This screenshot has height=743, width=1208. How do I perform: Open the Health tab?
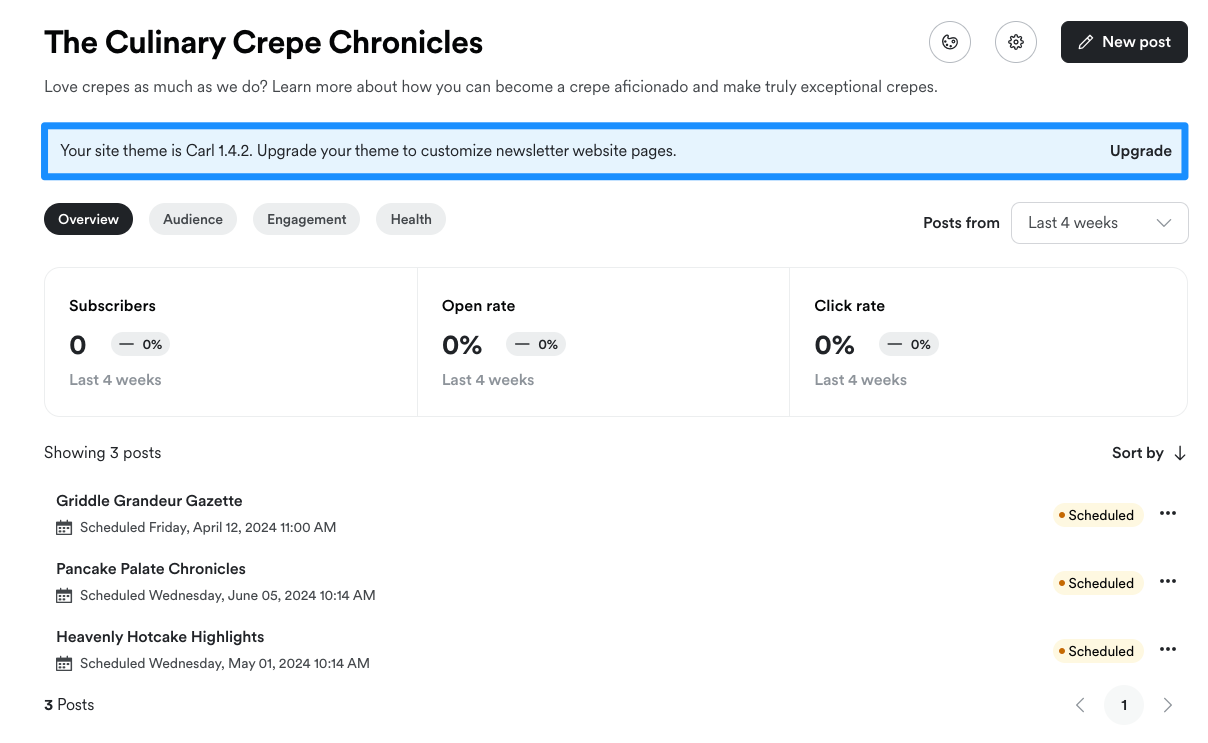point(411,219)
